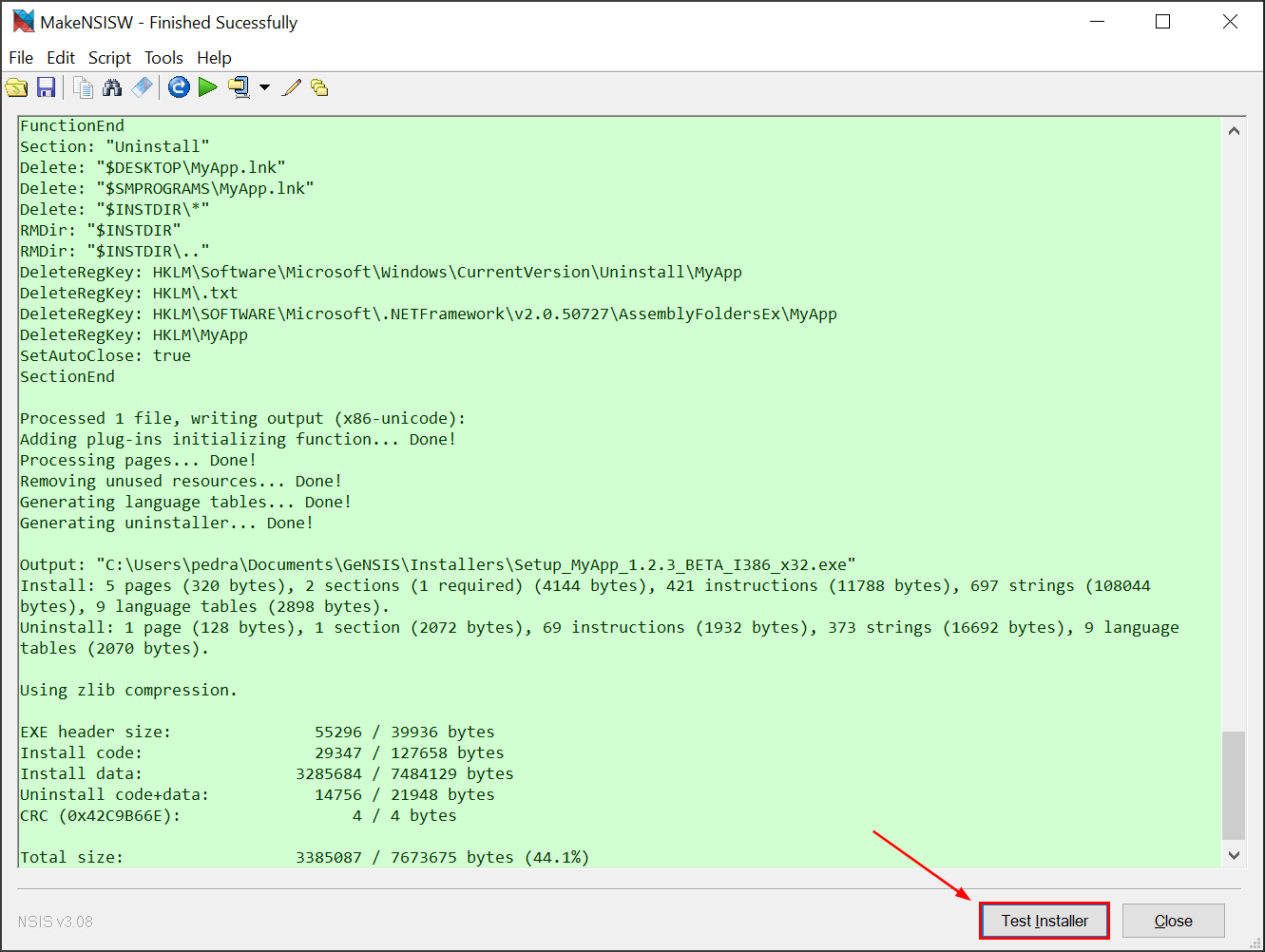Click the log scrollbar up arrow
The height and width of the screenshot is (952, 1265).
pyautogui.click(x=1234, y=131)
